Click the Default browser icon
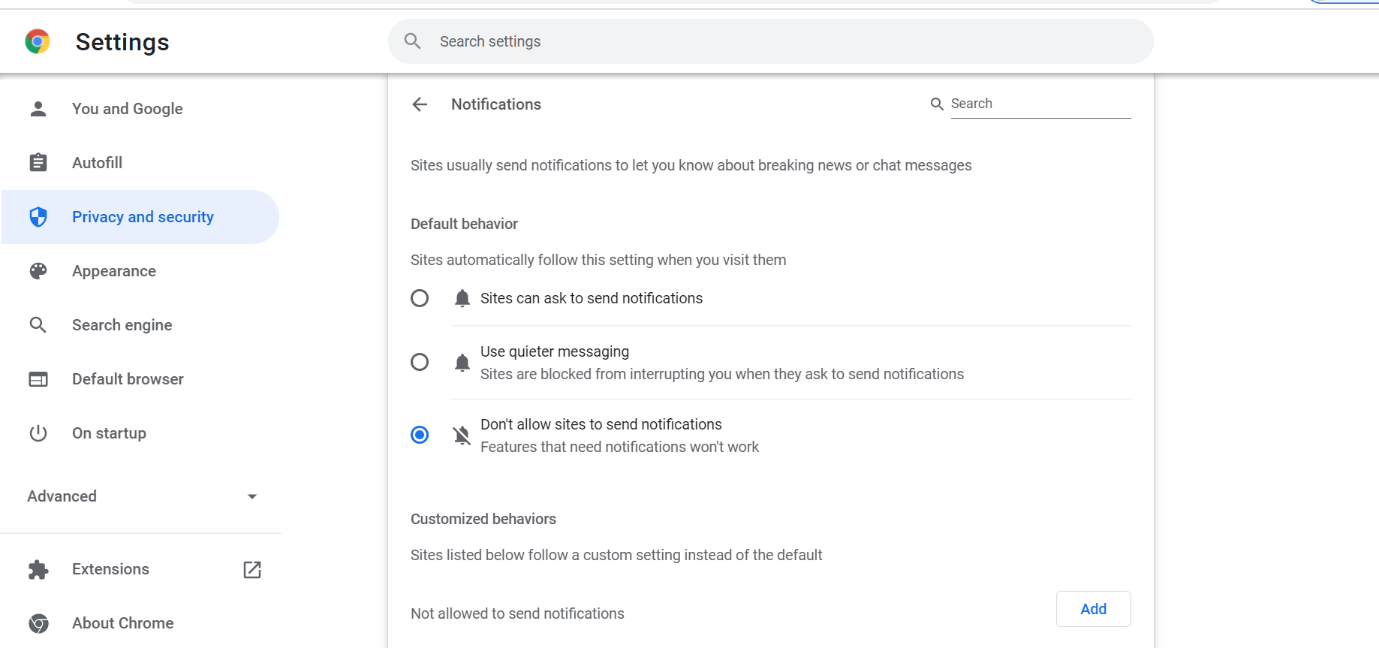 pos(37,378)
